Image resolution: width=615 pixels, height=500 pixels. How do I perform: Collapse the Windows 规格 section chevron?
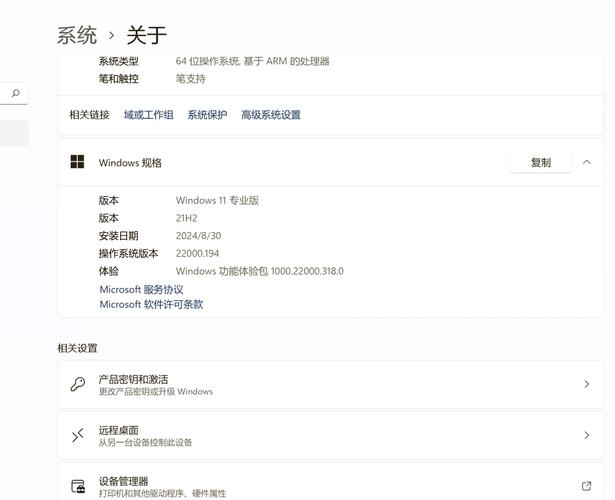pos(587,162)
